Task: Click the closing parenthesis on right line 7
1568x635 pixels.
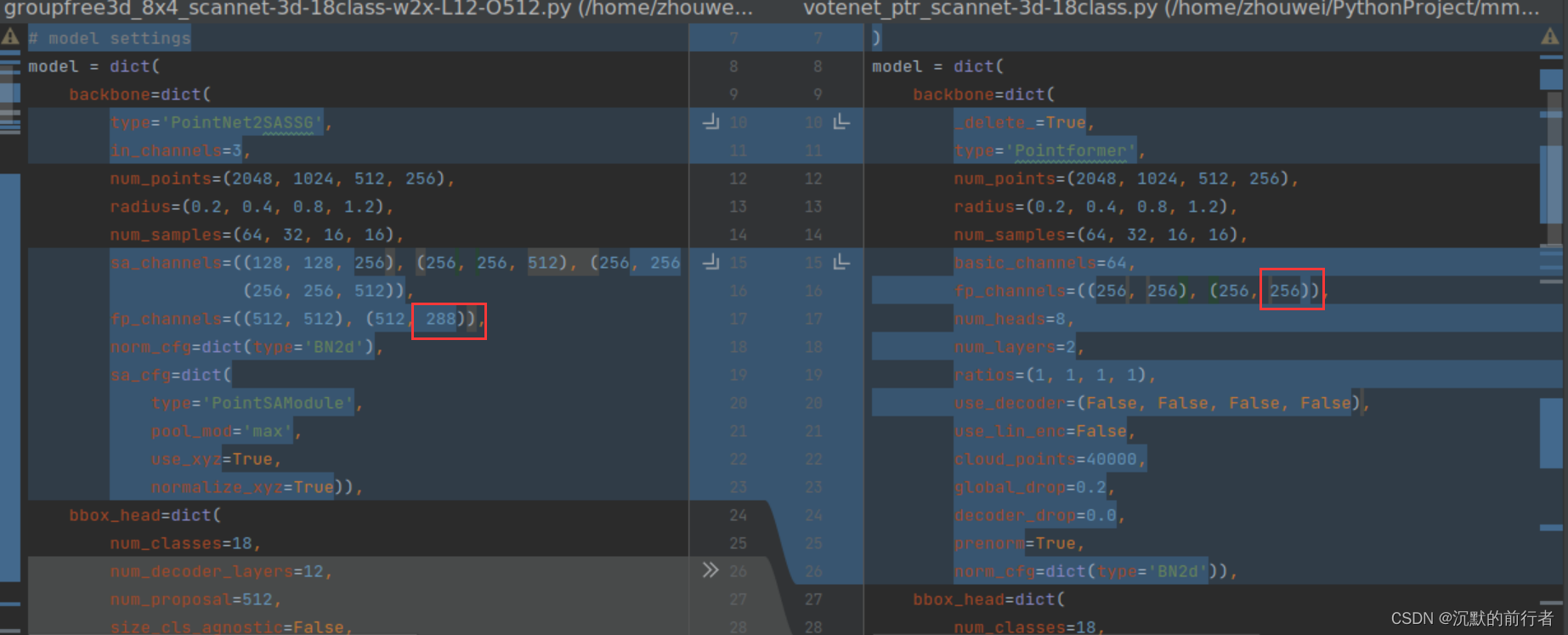Action: click(877, 38)
